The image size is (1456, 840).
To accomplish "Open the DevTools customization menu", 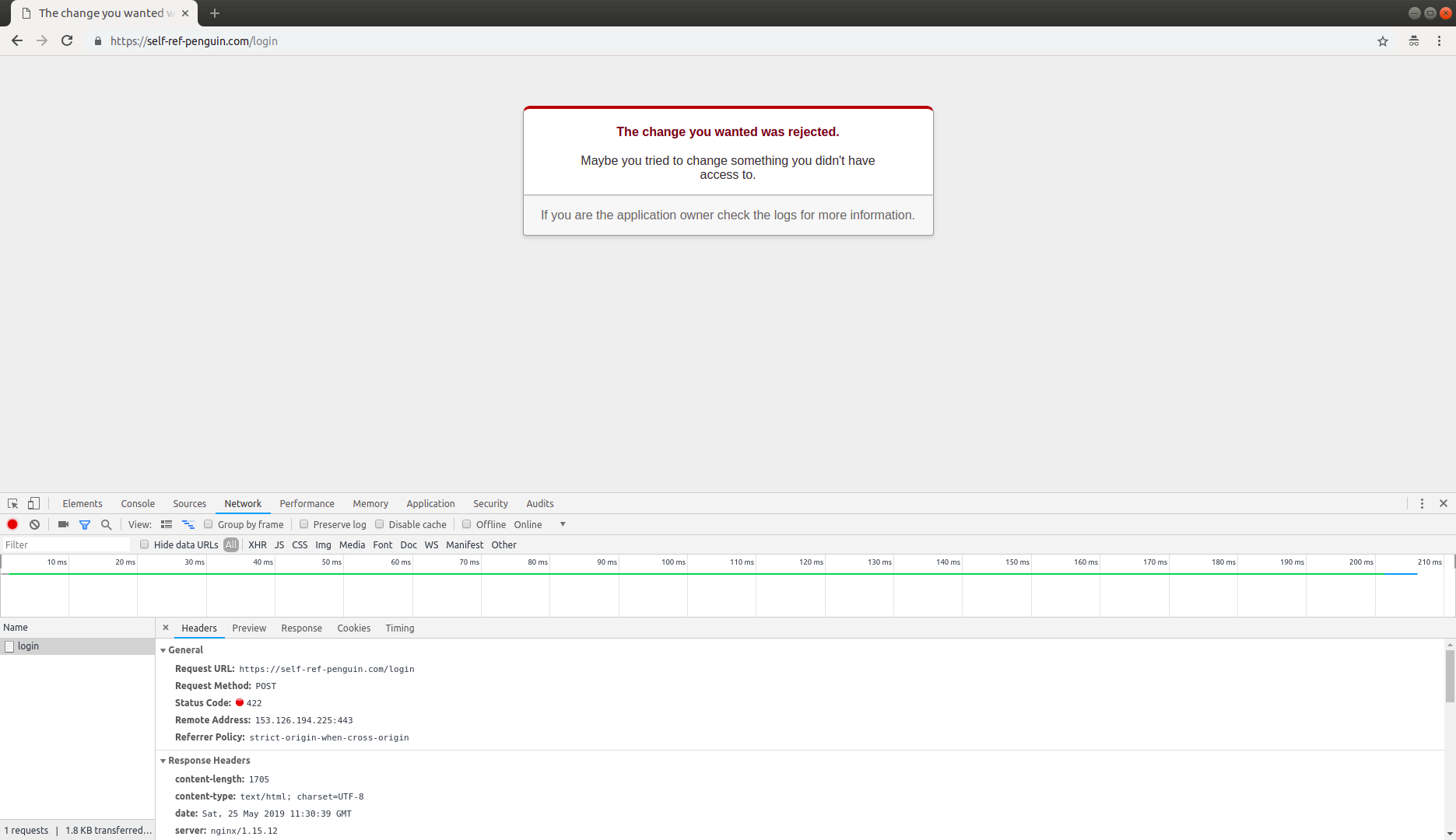I will click(1423, 503).
